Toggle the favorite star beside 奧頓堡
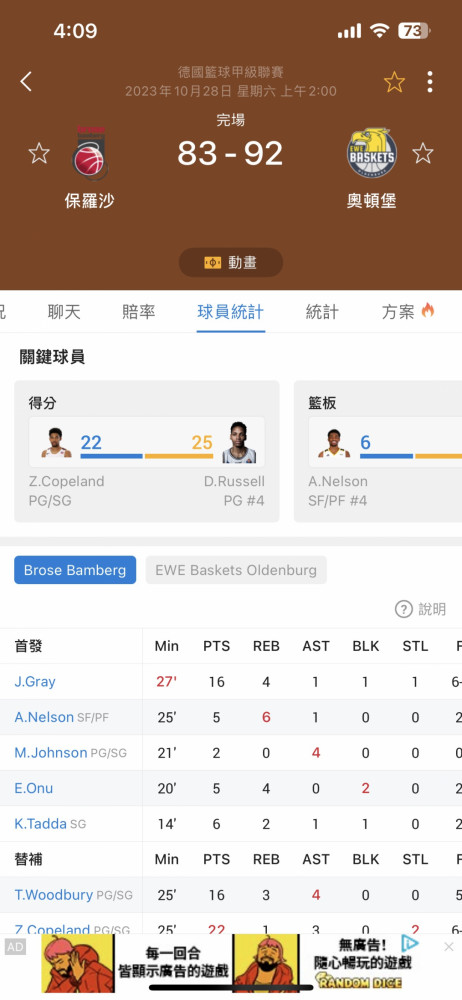The image size is (462, 1000). coord(422,153)
